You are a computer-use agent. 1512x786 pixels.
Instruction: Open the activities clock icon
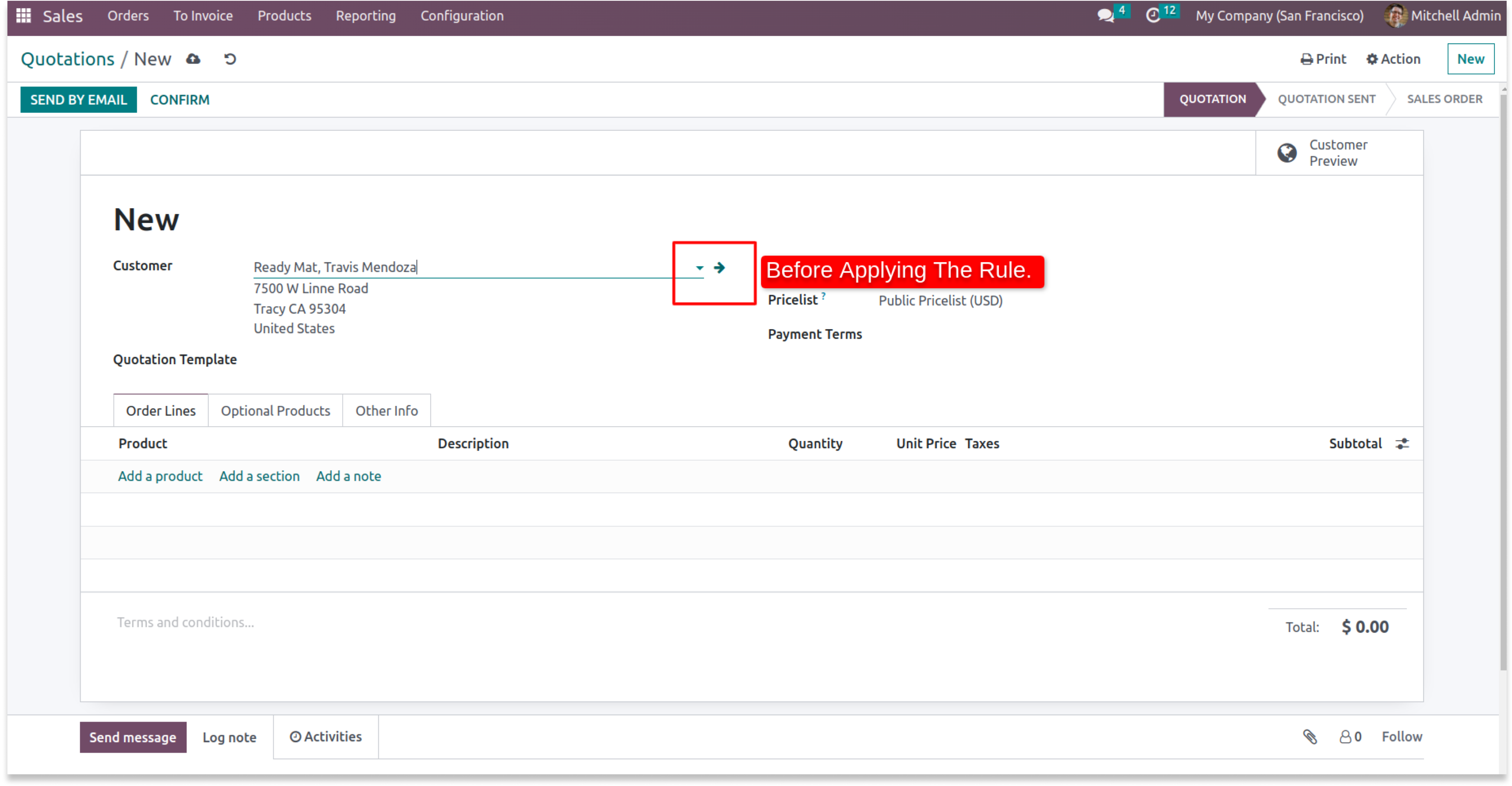[x=1153, y=16]
